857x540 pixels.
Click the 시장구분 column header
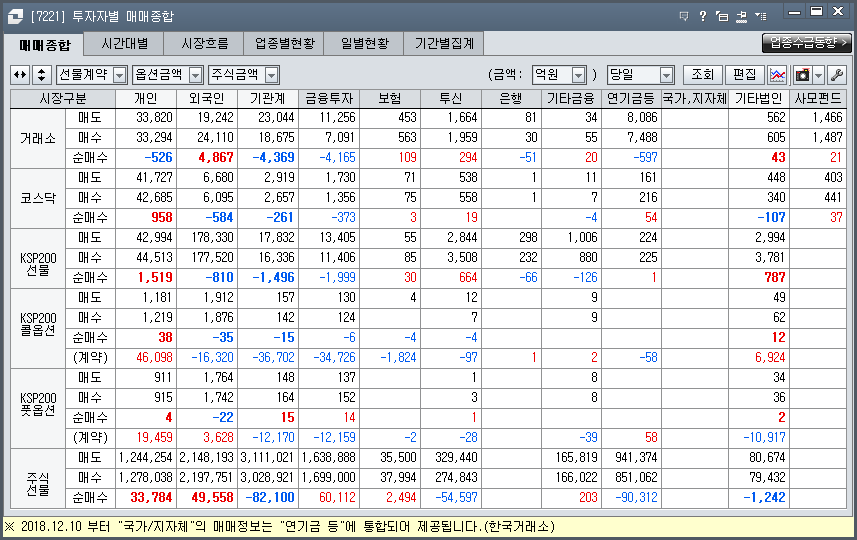(63, 99)
